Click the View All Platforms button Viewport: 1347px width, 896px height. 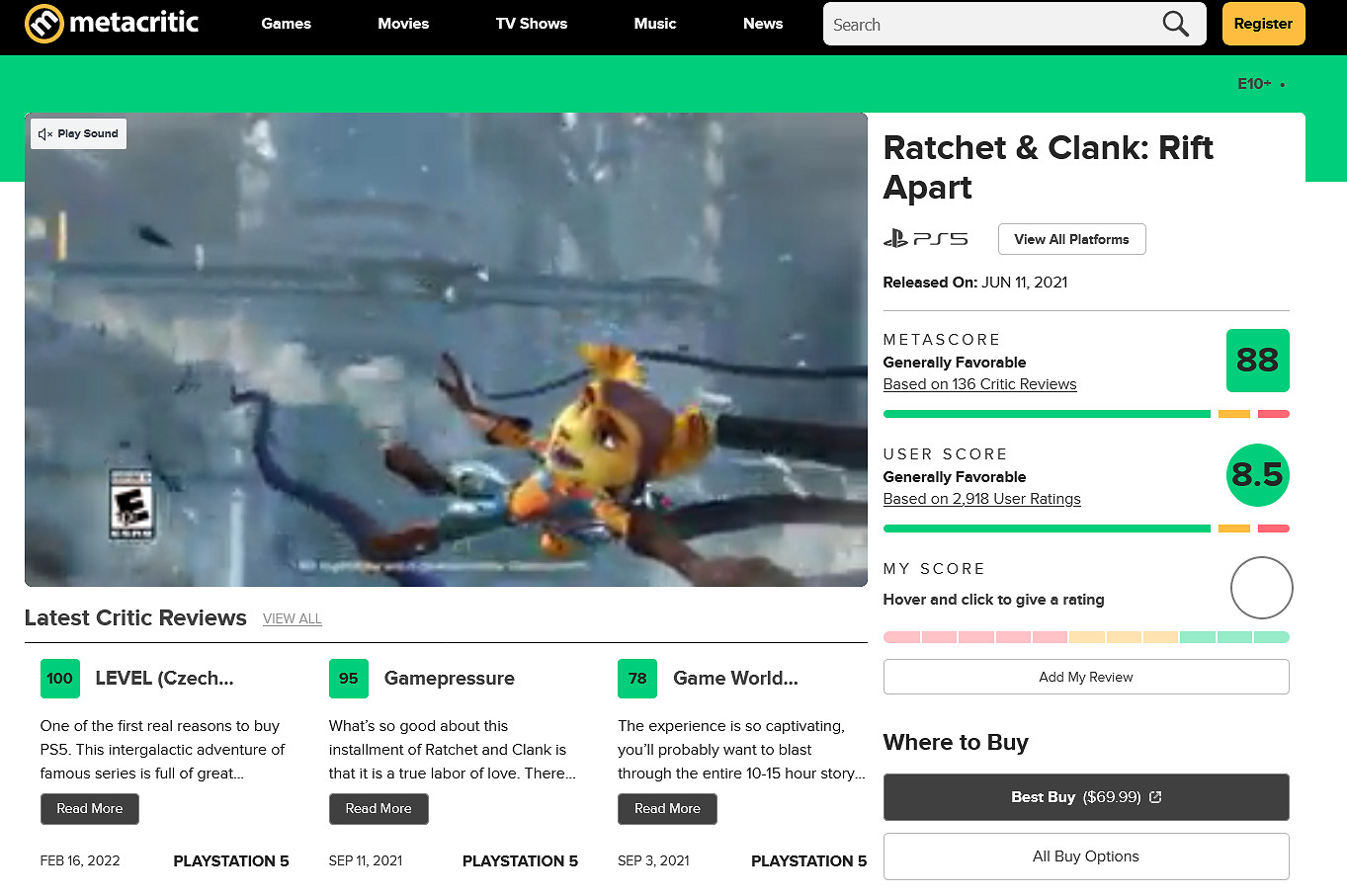pos(1071,239)
